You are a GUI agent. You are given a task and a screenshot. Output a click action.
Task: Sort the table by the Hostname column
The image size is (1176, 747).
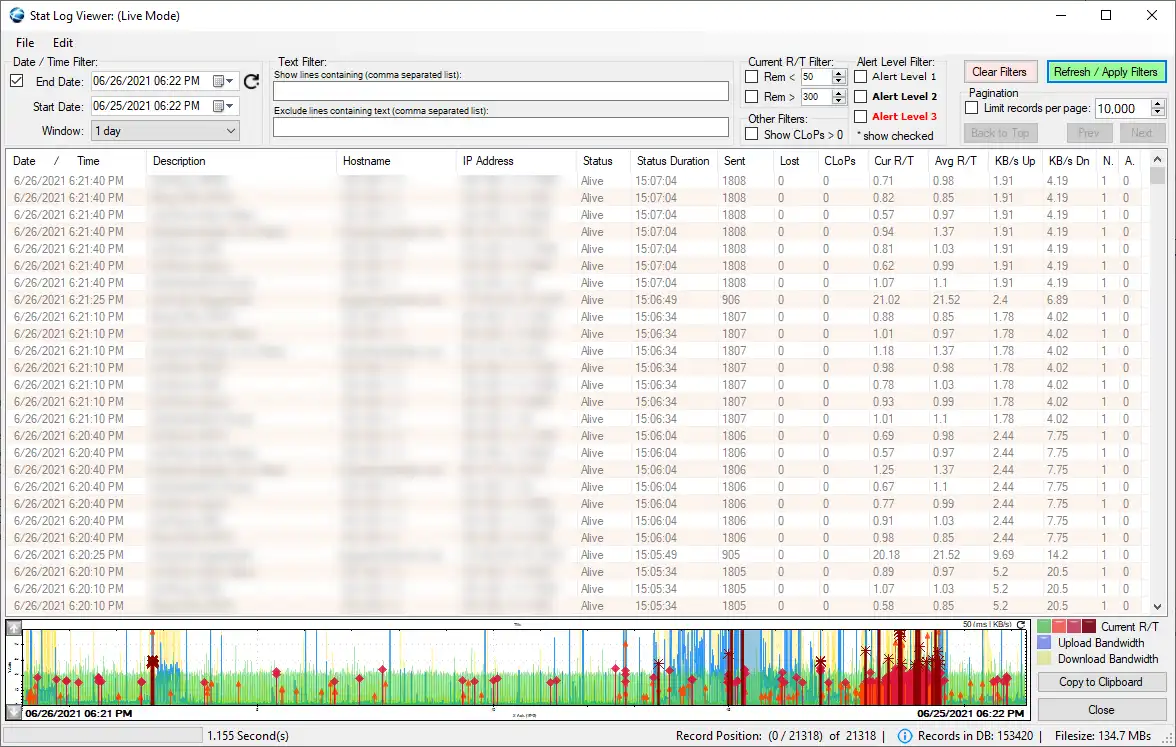click(x=395, y=161)
